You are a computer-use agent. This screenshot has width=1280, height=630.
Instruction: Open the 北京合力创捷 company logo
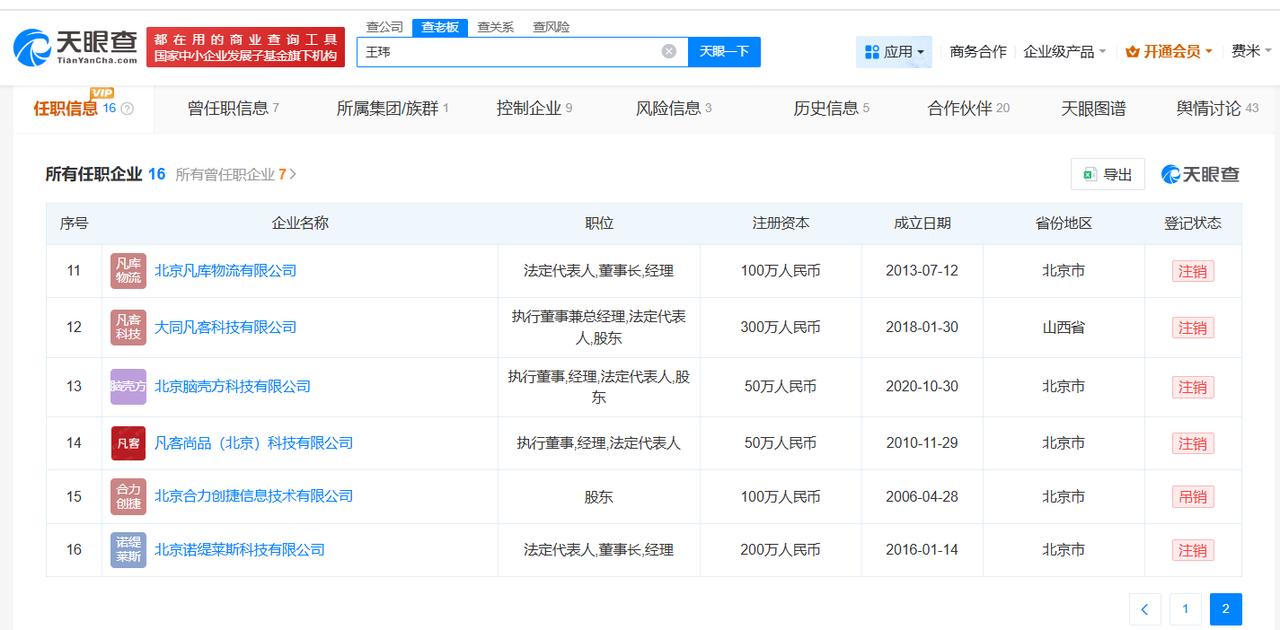(128, 496)
